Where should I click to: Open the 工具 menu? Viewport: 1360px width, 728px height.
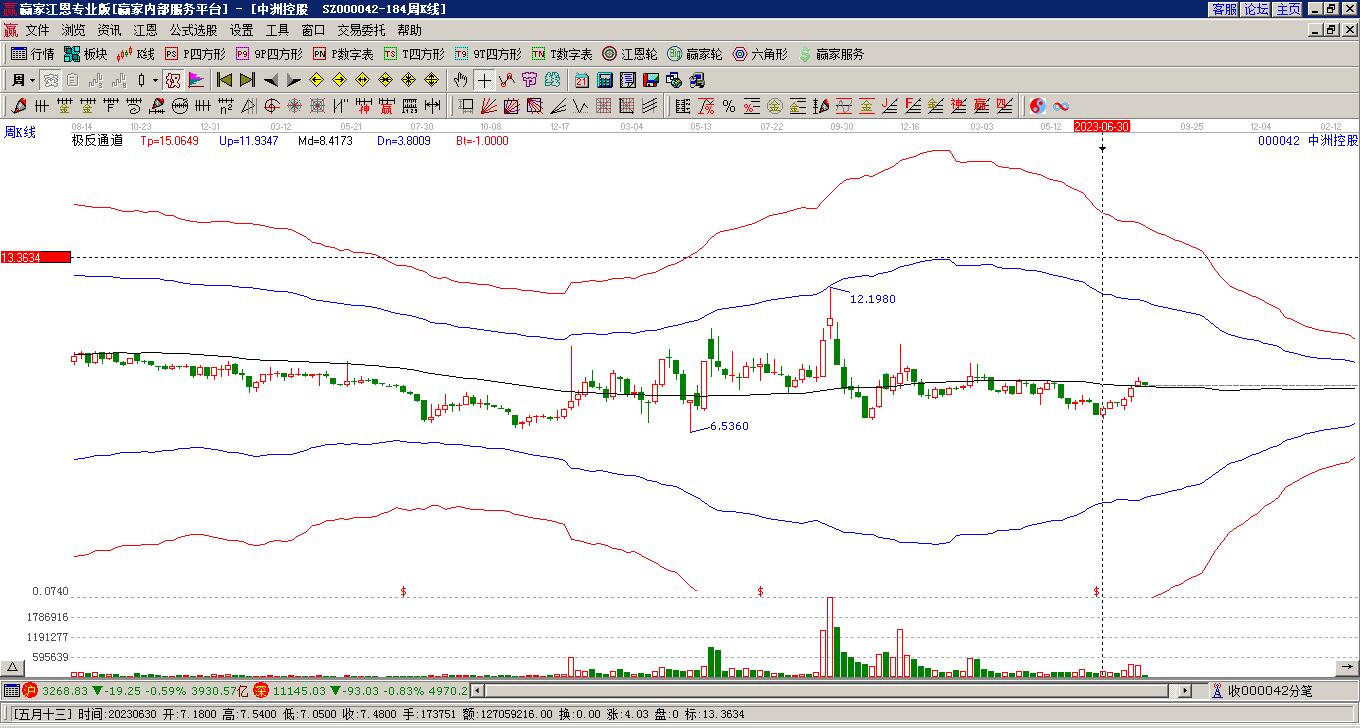(x=277, y=30)
